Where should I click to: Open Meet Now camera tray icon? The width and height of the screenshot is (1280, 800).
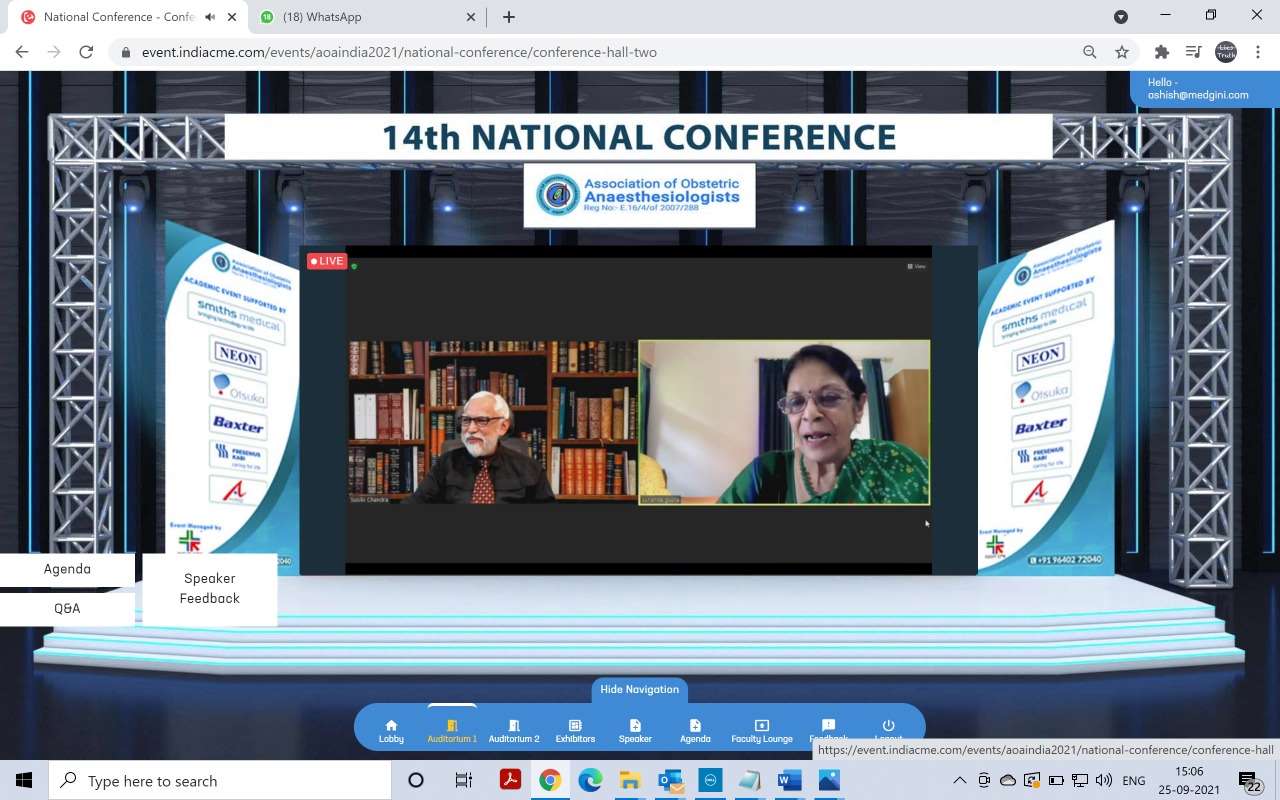coord(984,781)
